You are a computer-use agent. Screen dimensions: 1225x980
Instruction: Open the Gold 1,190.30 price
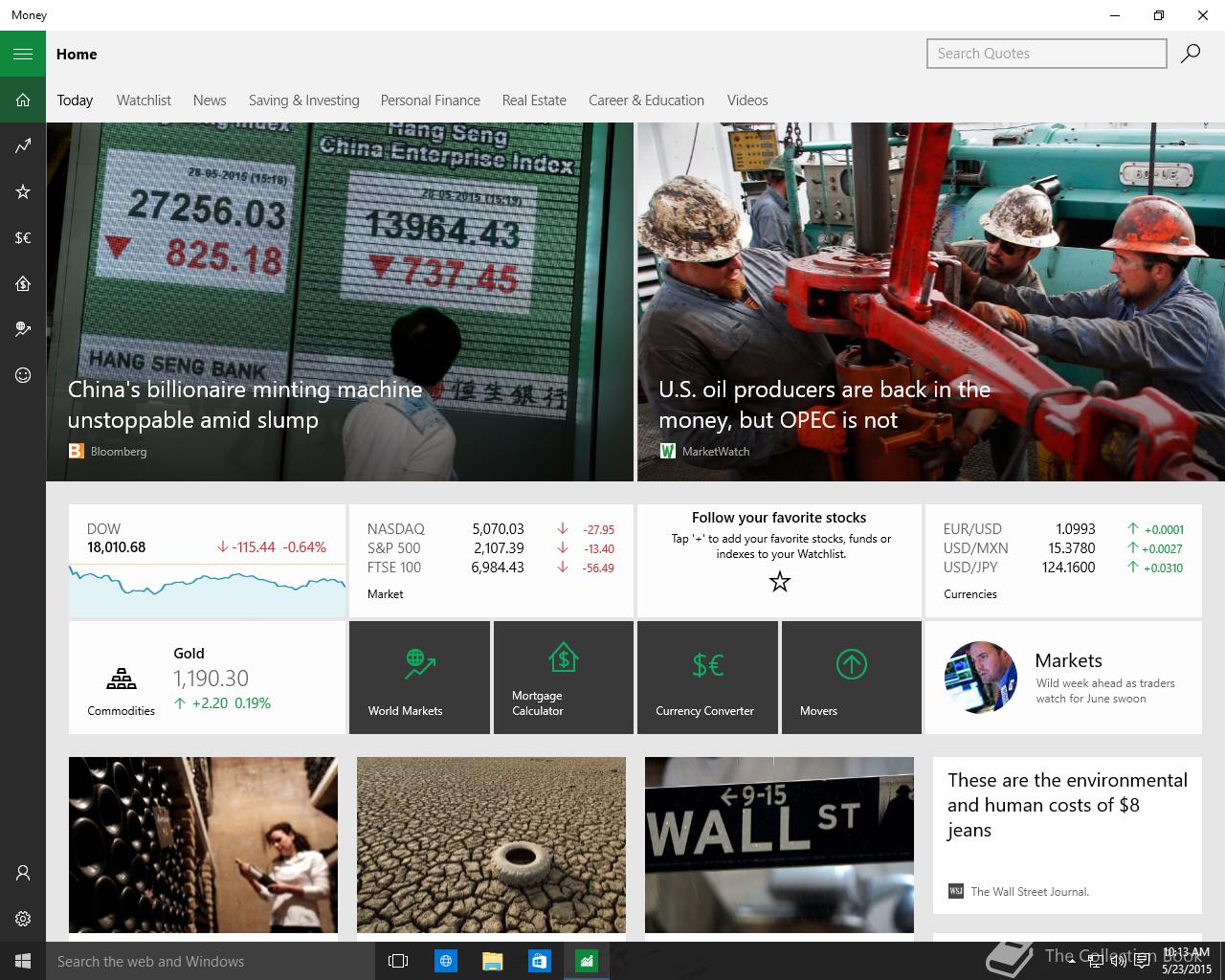211,679
